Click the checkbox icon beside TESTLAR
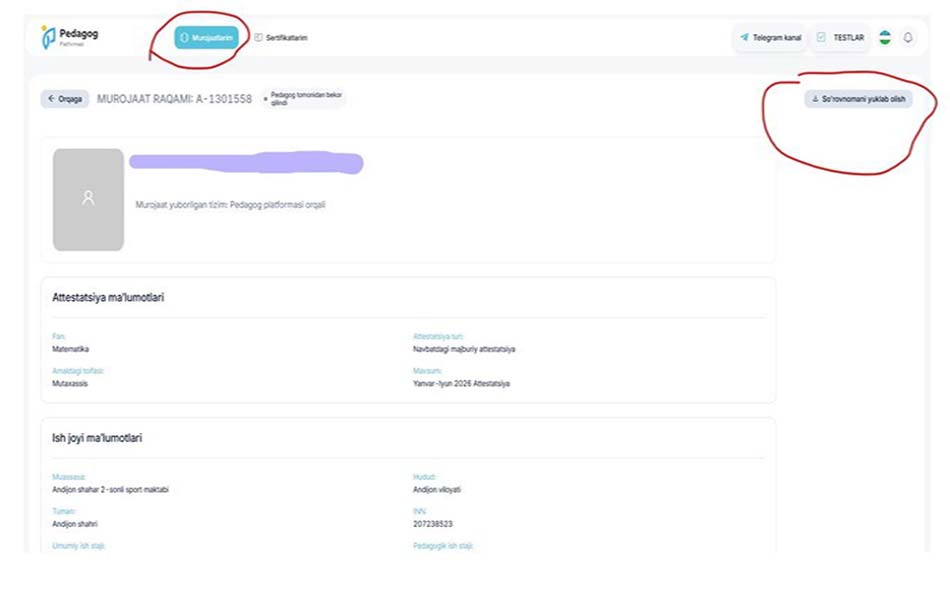 pos(821,38)
